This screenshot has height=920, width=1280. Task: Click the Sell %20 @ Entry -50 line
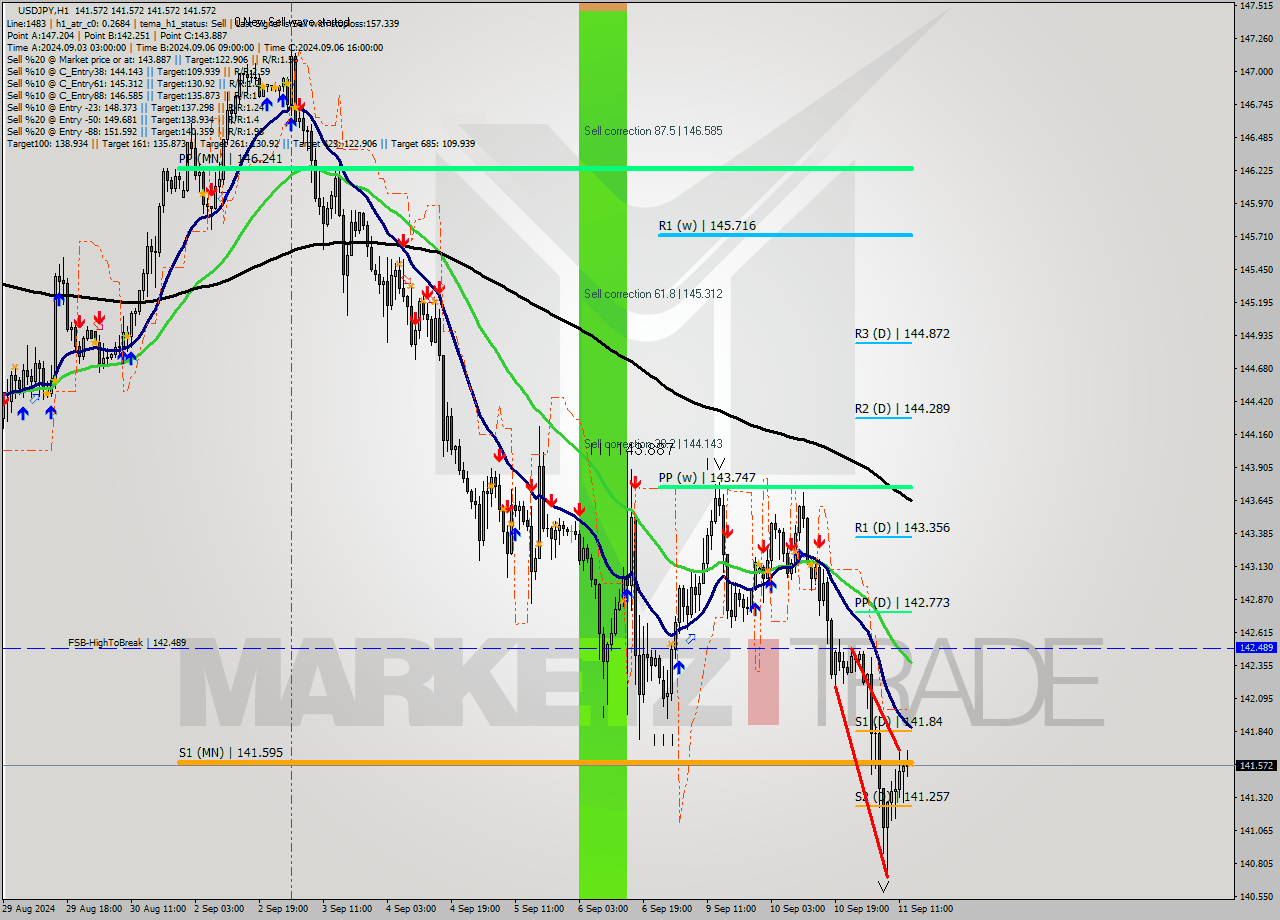(133, 119)
